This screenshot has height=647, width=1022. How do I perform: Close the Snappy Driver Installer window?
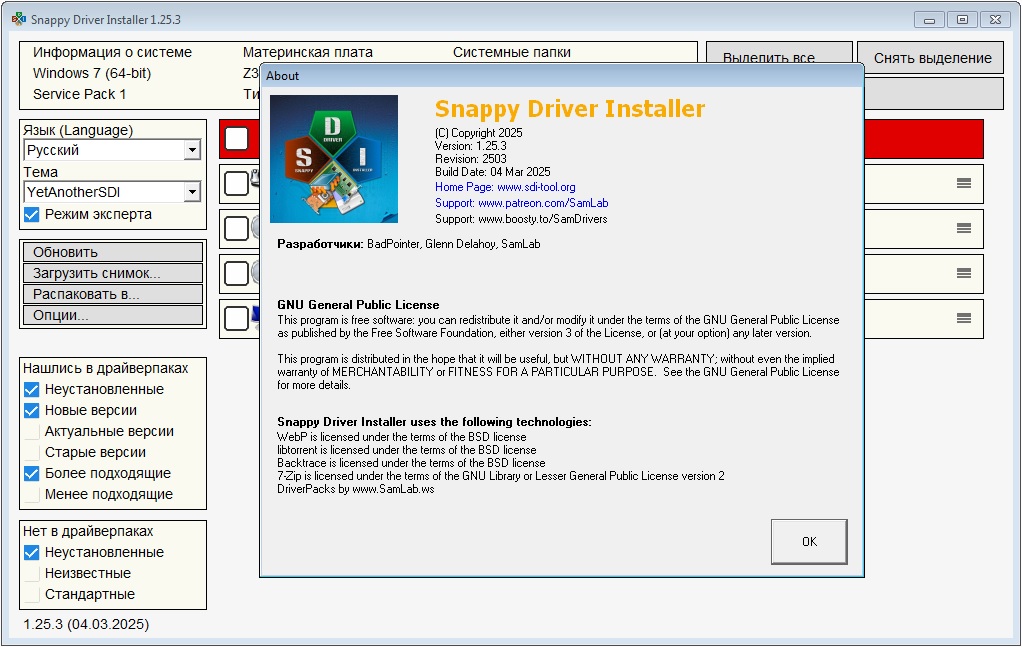click(995, 20)
